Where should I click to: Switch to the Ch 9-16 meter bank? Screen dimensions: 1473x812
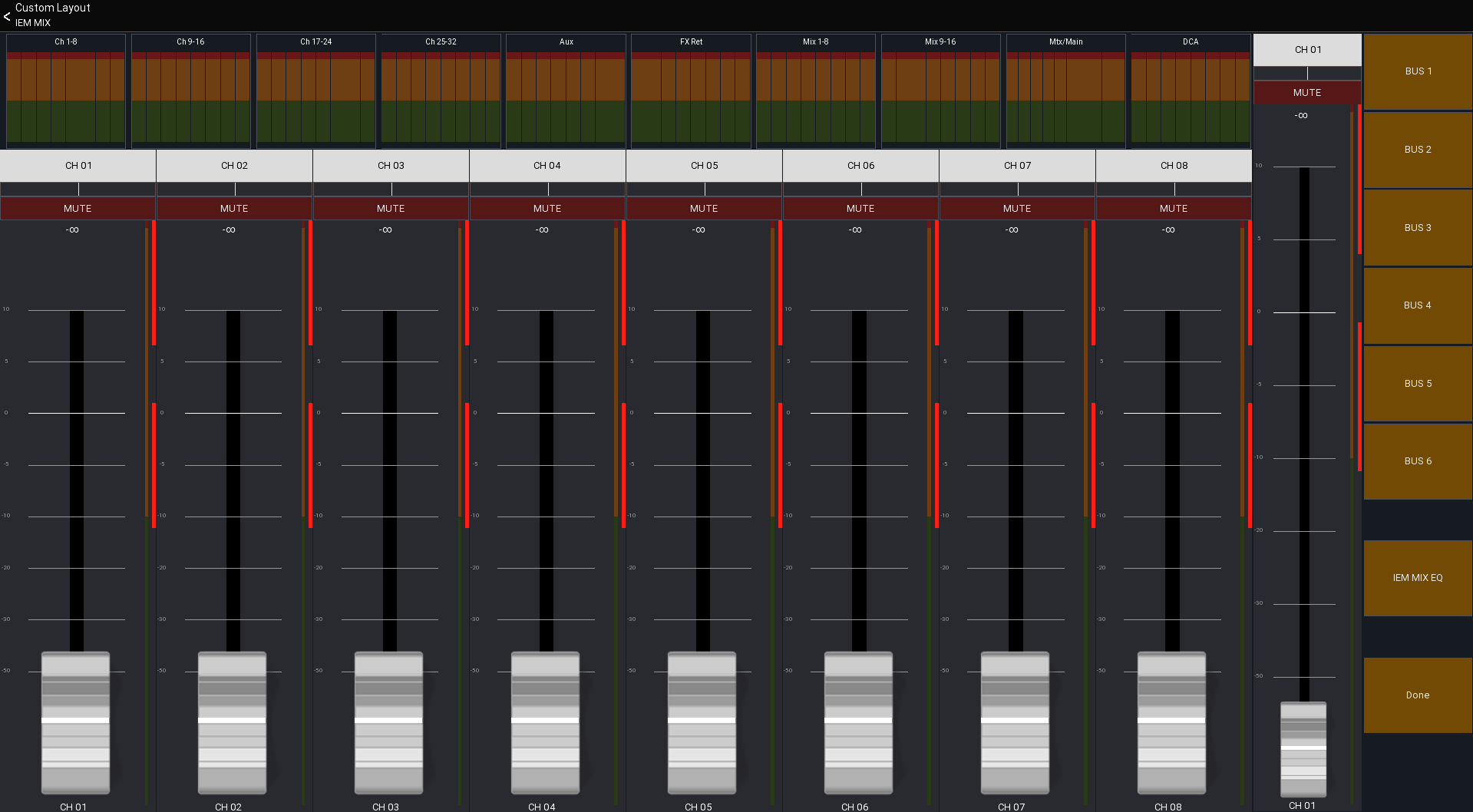click(190, 42)
